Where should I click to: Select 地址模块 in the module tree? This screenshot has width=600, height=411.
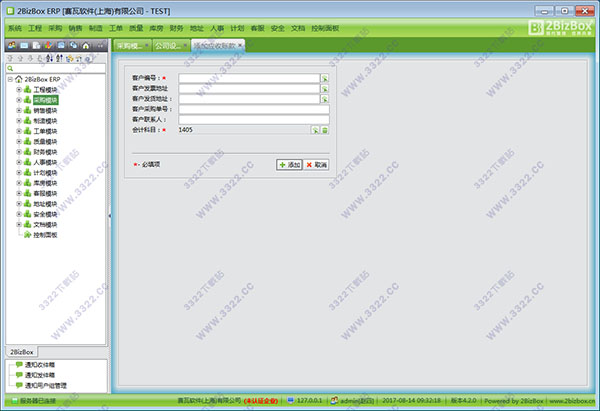(x=45, y=204)
